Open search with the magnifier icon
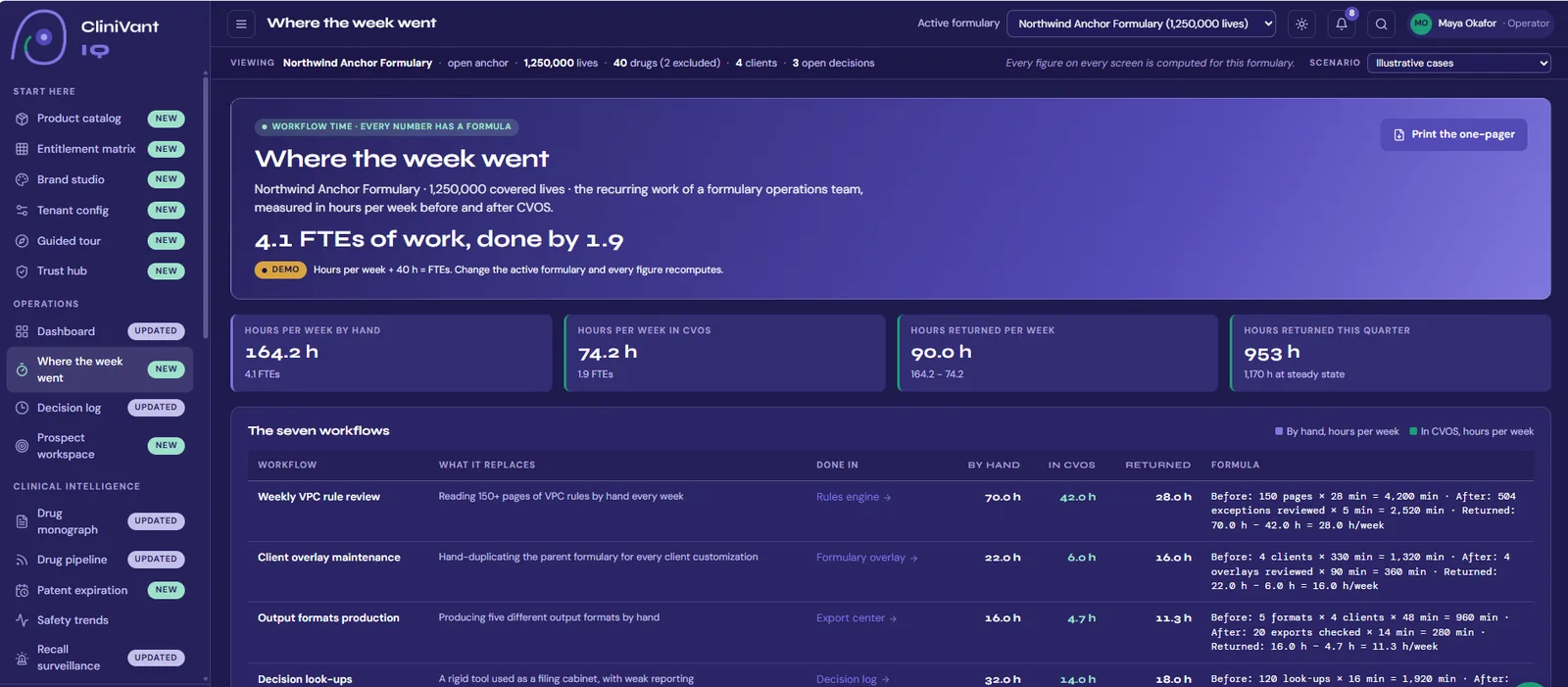 [x=1381, y=24]
